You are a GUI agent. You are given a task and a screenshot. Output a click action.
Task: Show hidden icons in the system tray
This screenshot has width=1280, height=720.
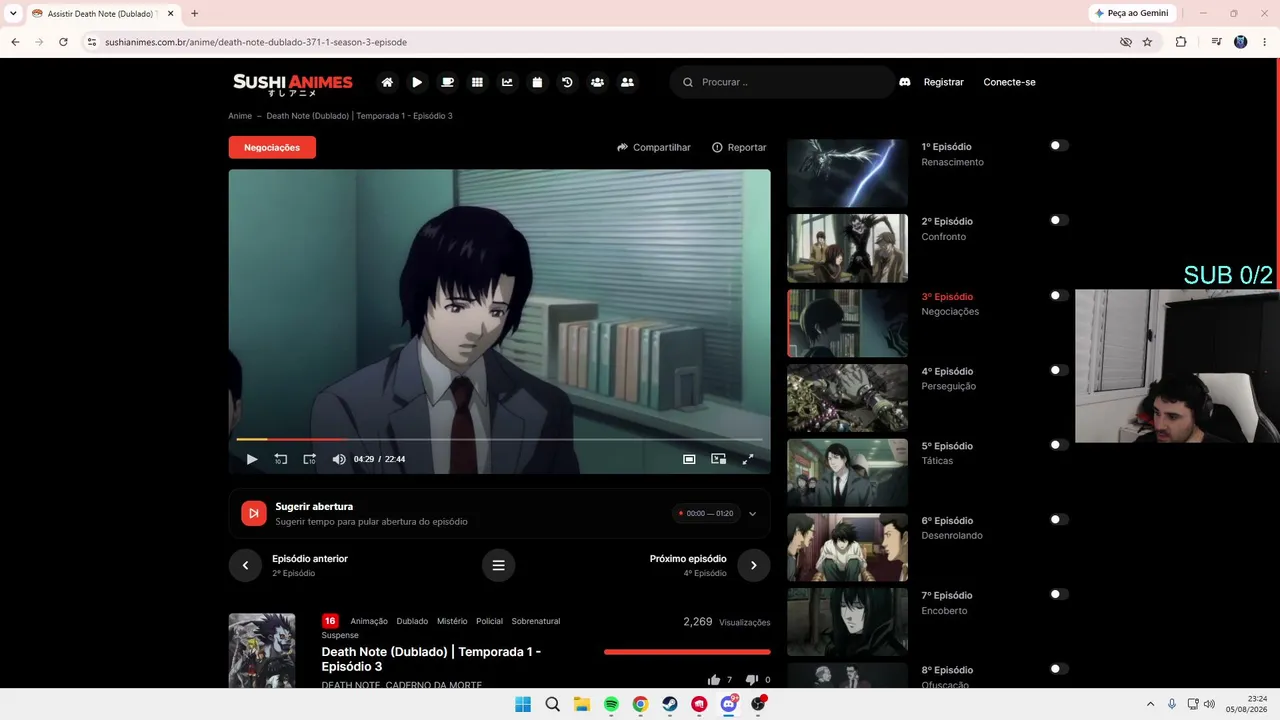click(1150, 704)
